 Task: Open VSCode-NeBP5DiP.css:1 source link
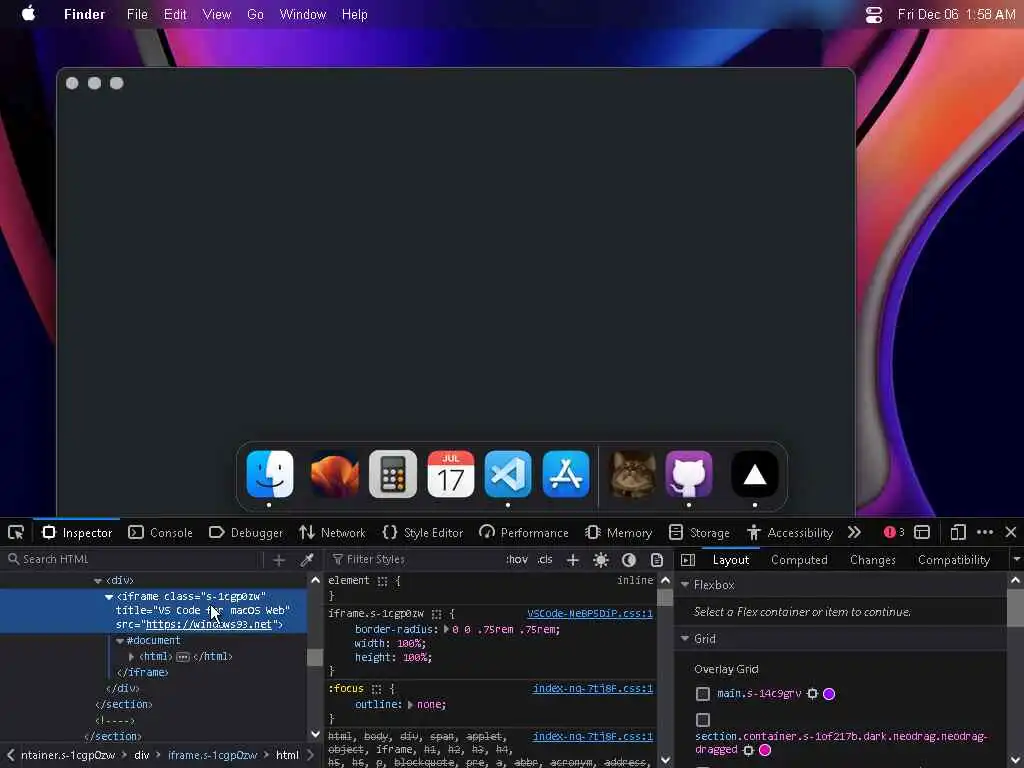tap(590, 614)
